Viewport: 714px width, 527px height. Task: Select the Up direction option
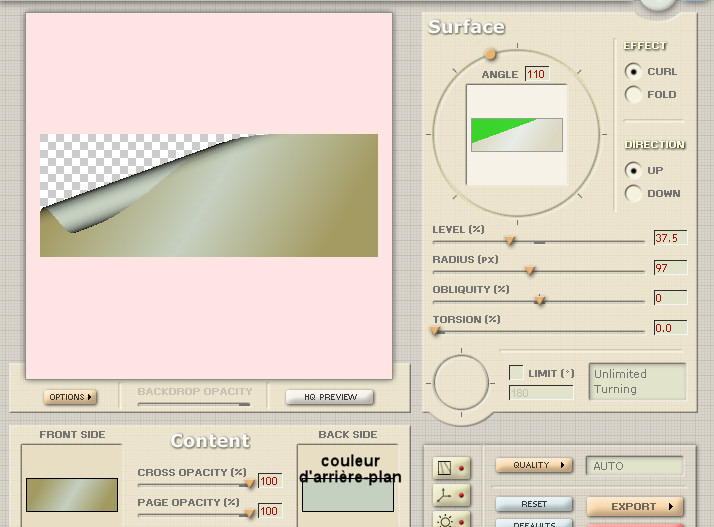tap(633, 171)
